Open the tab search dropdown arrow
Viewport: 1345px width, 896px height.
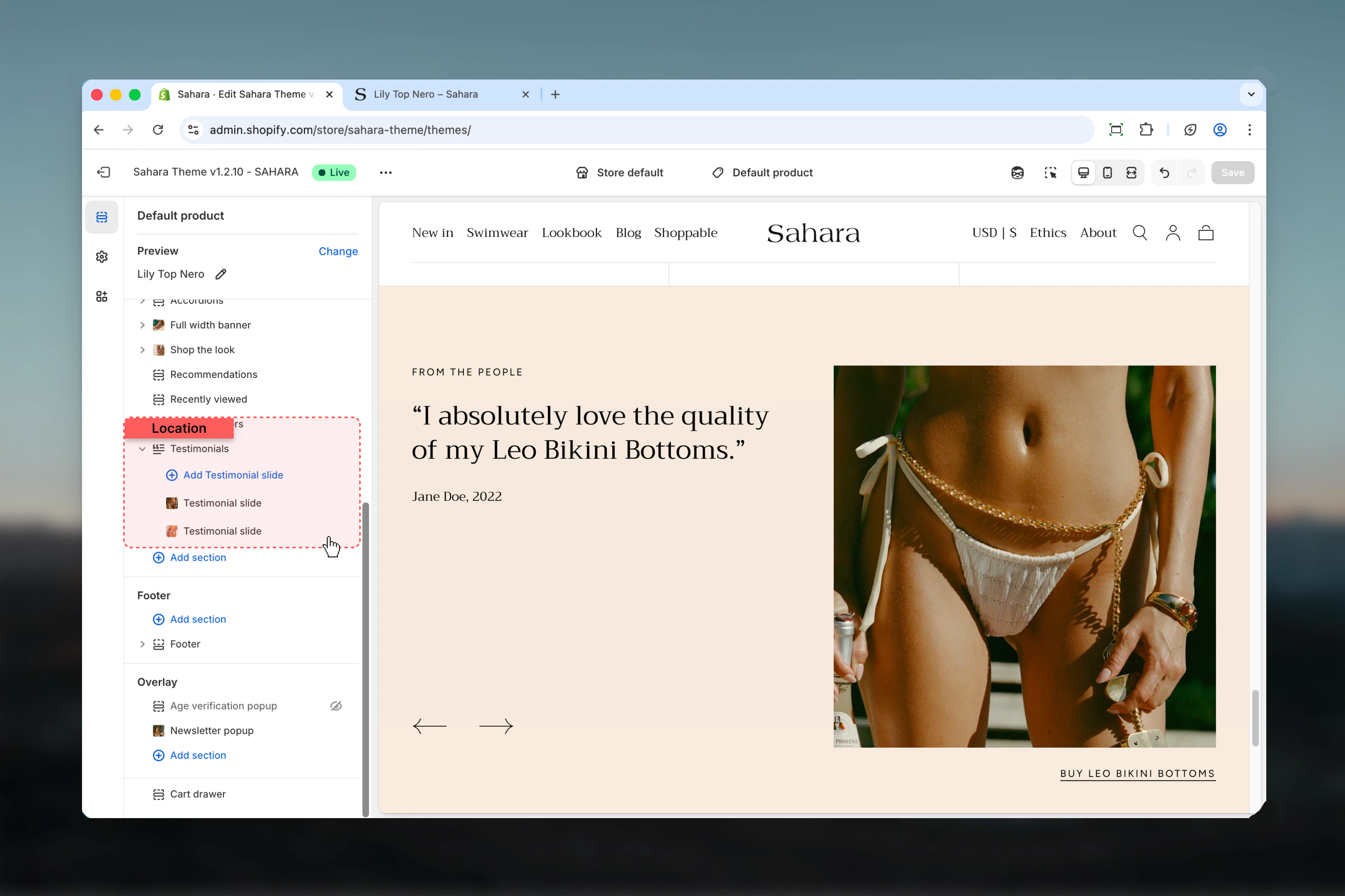tap(1251, 94)
